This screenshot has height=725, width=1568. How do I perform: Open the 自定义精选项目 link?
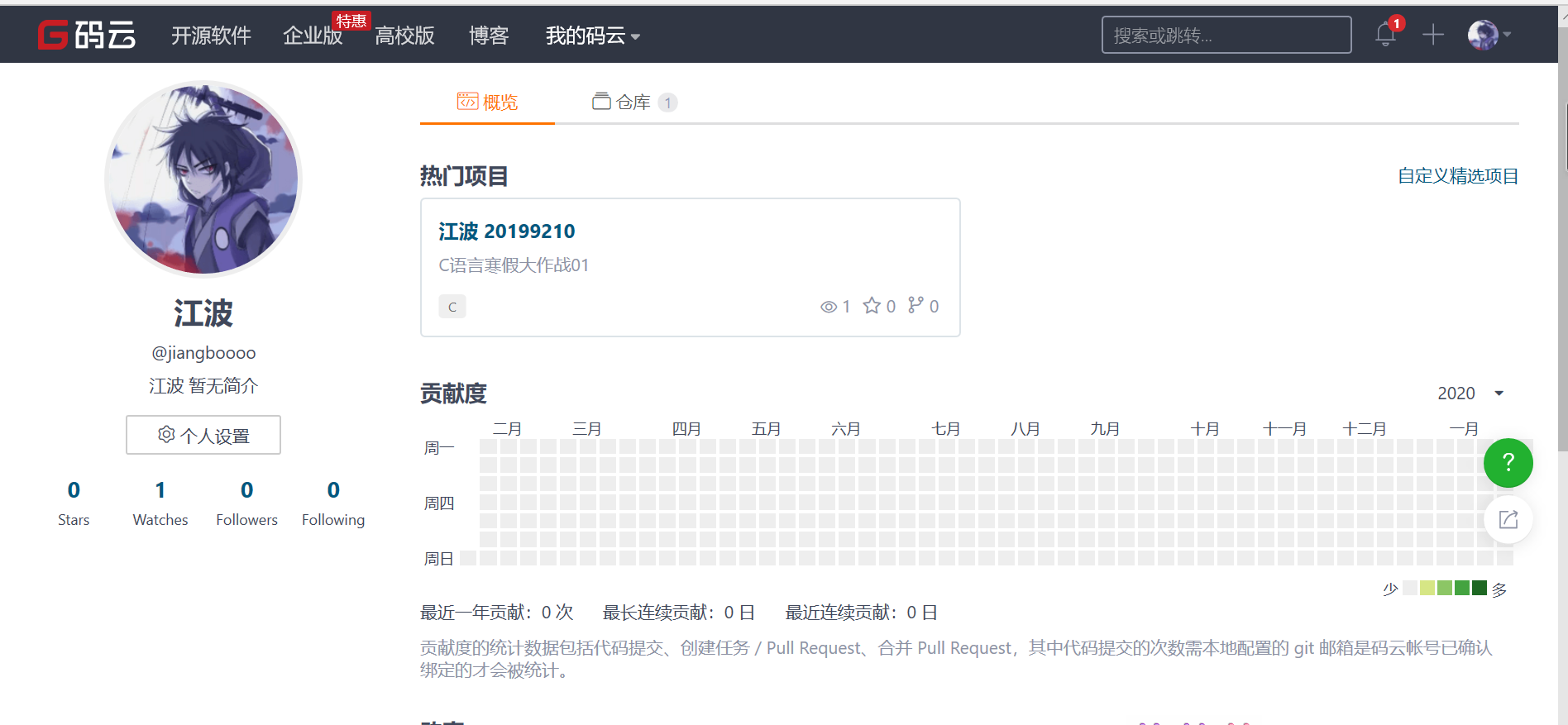click(1458, 176)
